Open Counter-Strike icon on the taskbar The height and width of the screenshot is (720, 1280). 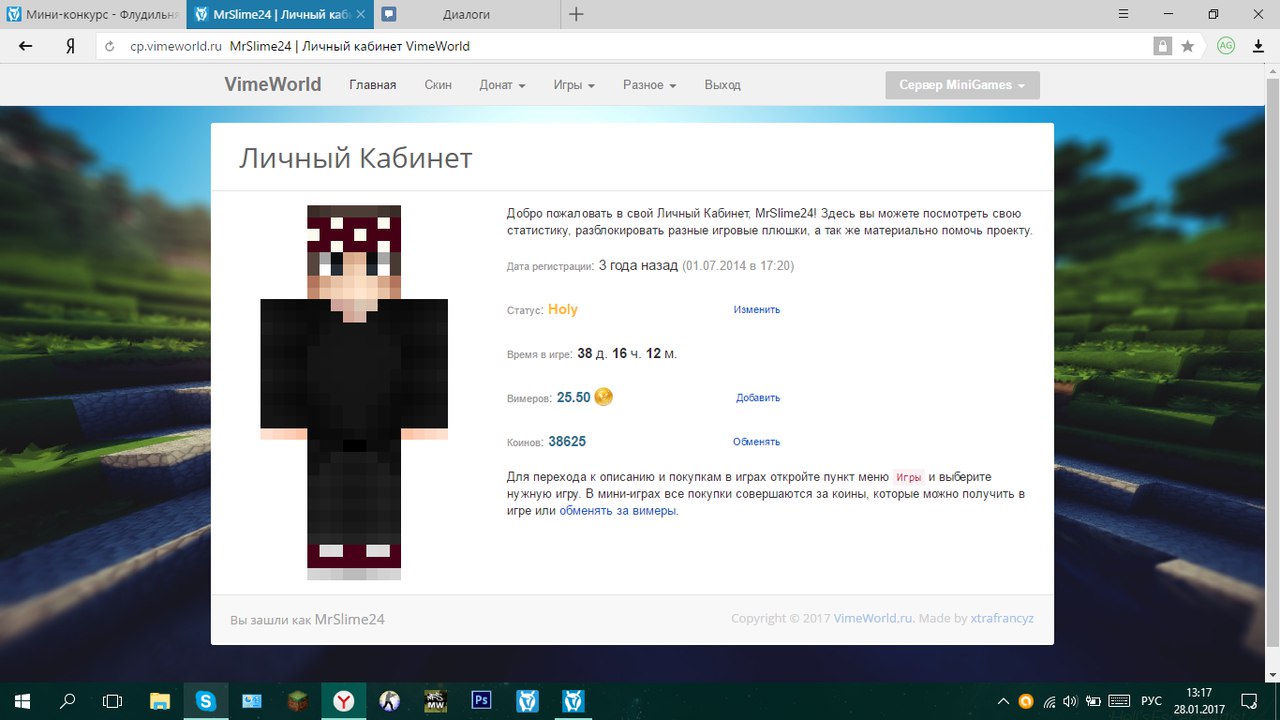(389, 701)
